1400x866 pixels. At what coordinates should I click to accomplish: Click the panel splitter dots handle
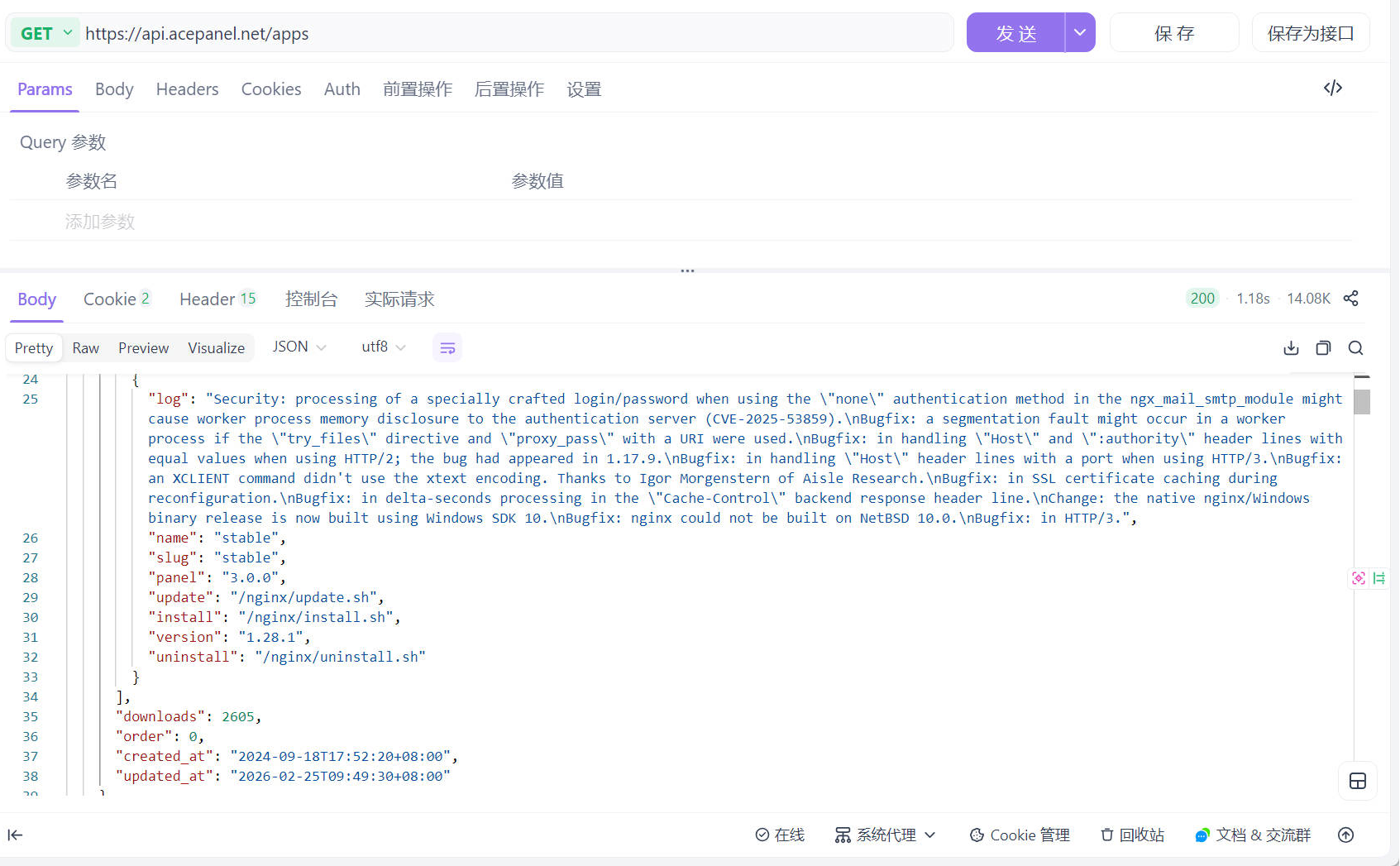[687, 270]
